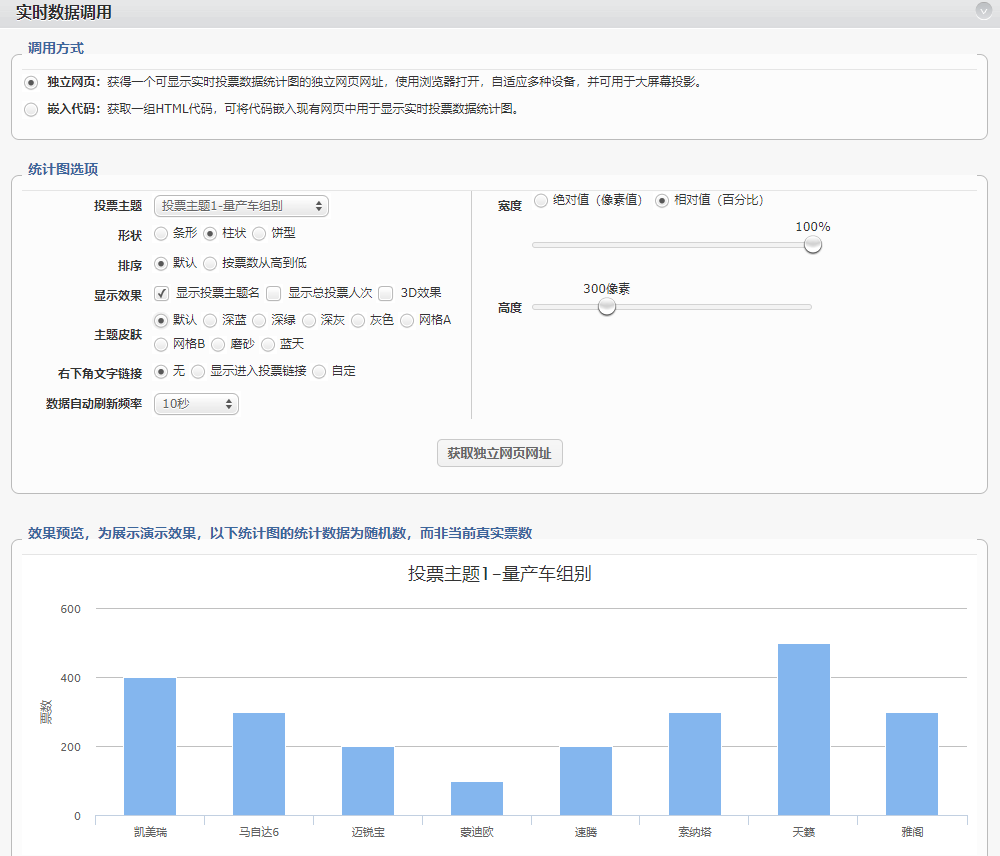Select the 蓝天 theme skin
The width and height of the screenshot is (1000, 856).
(268, 345)
